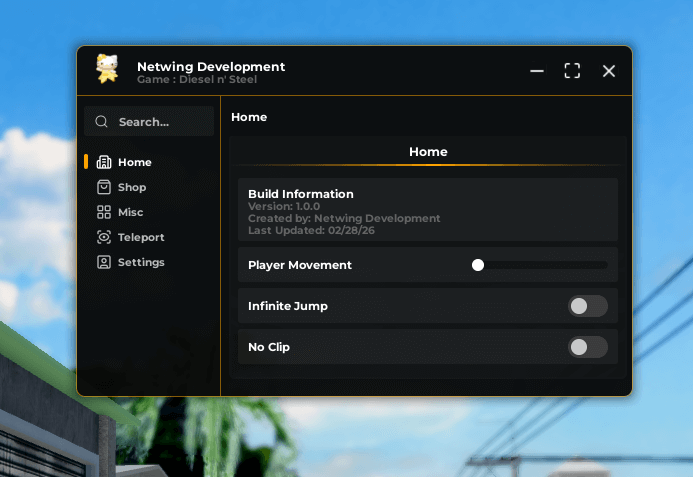Click 'Created by: Netwing Development' text
Viewport: 693px width, 477px height.
[344, 218]
